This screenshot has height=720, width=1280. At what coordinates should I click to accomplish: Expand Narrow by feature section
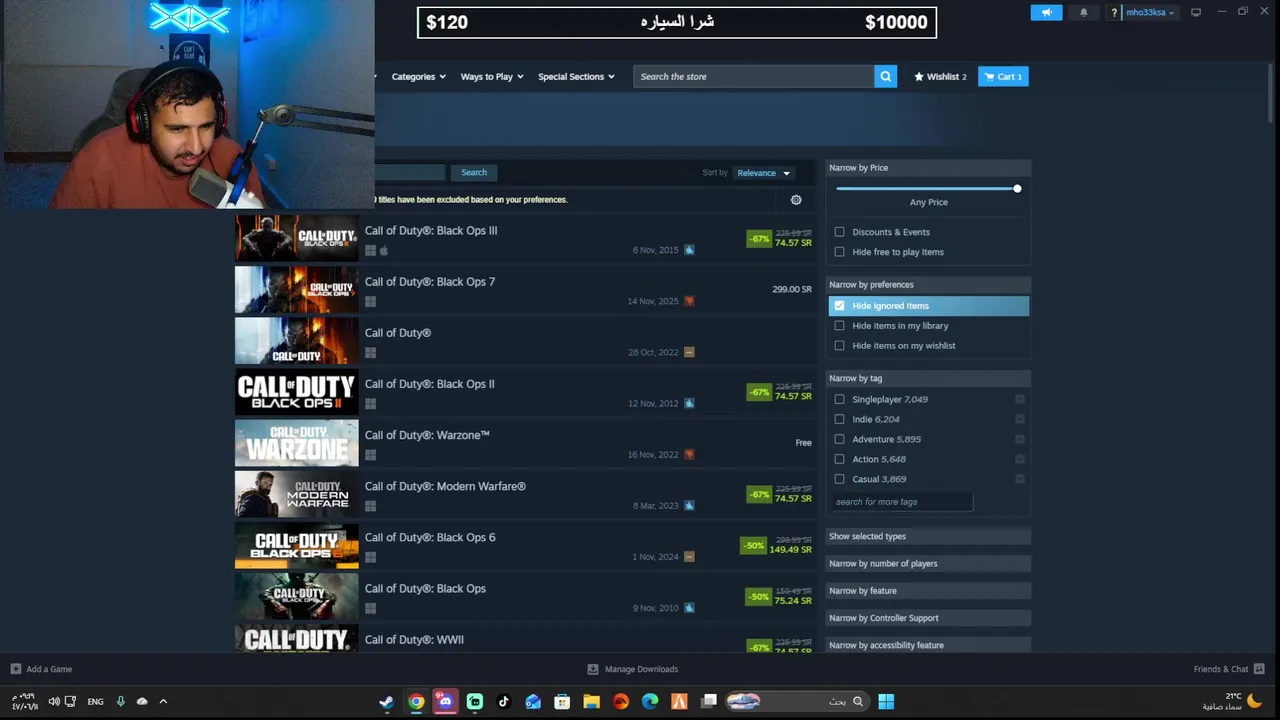[928, 591]
